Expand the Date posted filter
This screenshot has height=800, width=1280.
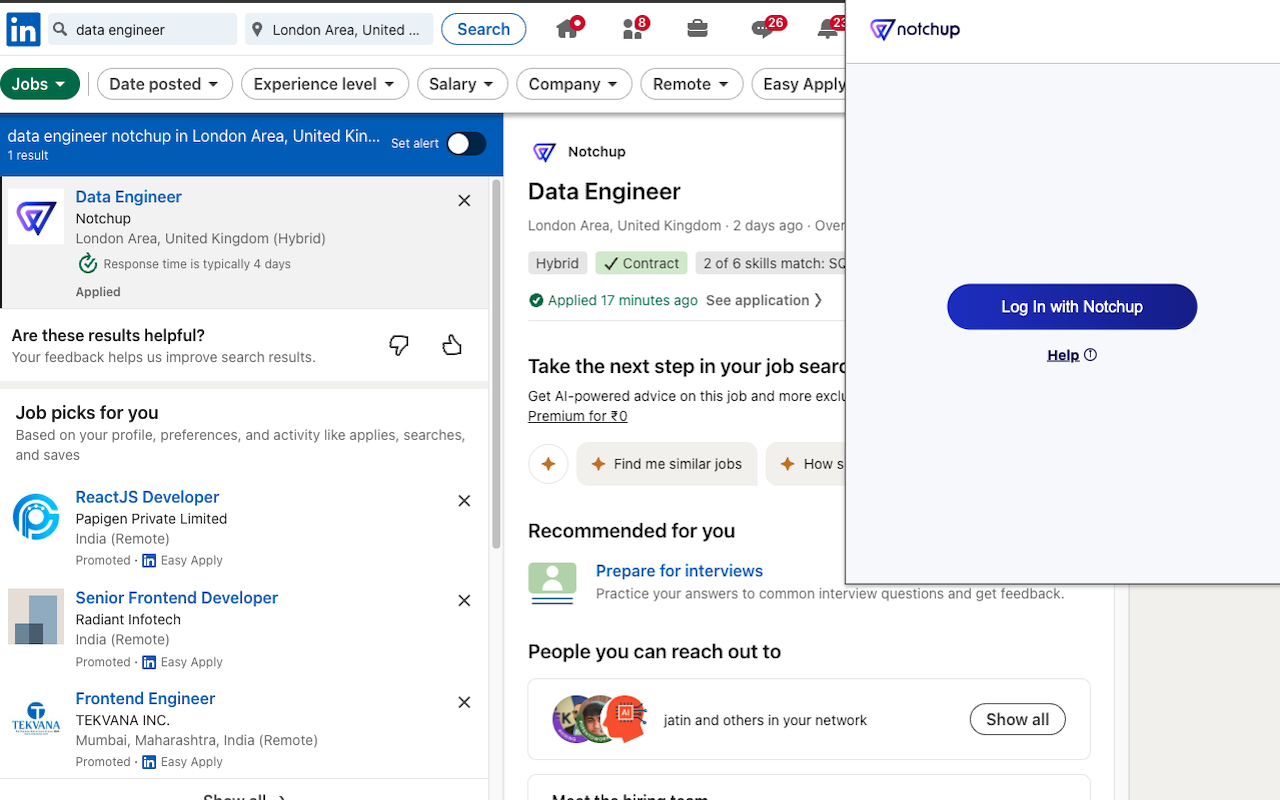pos(165,84)
